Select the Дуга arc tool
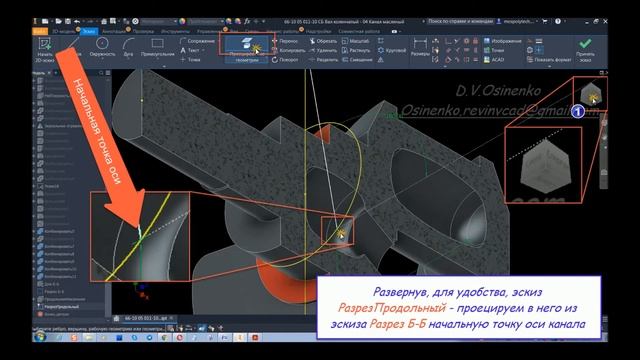This screenshot has width=640, height=360. (128, 47)
